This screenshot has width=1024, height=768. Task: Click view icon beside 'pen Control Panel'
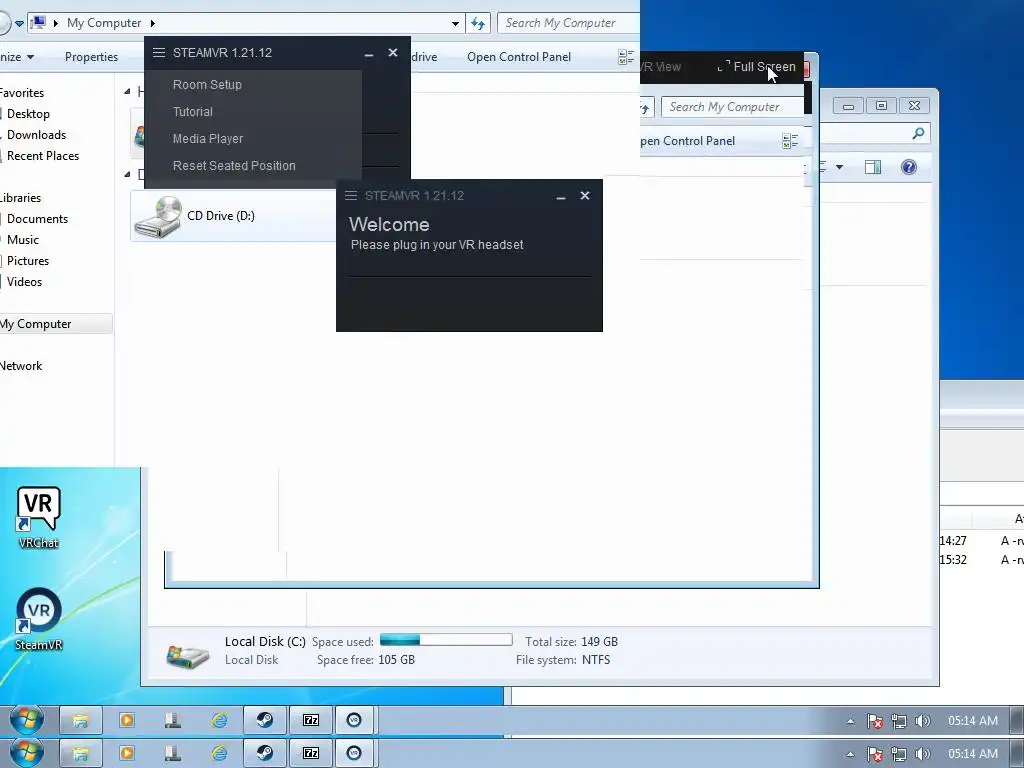(790, 141)
